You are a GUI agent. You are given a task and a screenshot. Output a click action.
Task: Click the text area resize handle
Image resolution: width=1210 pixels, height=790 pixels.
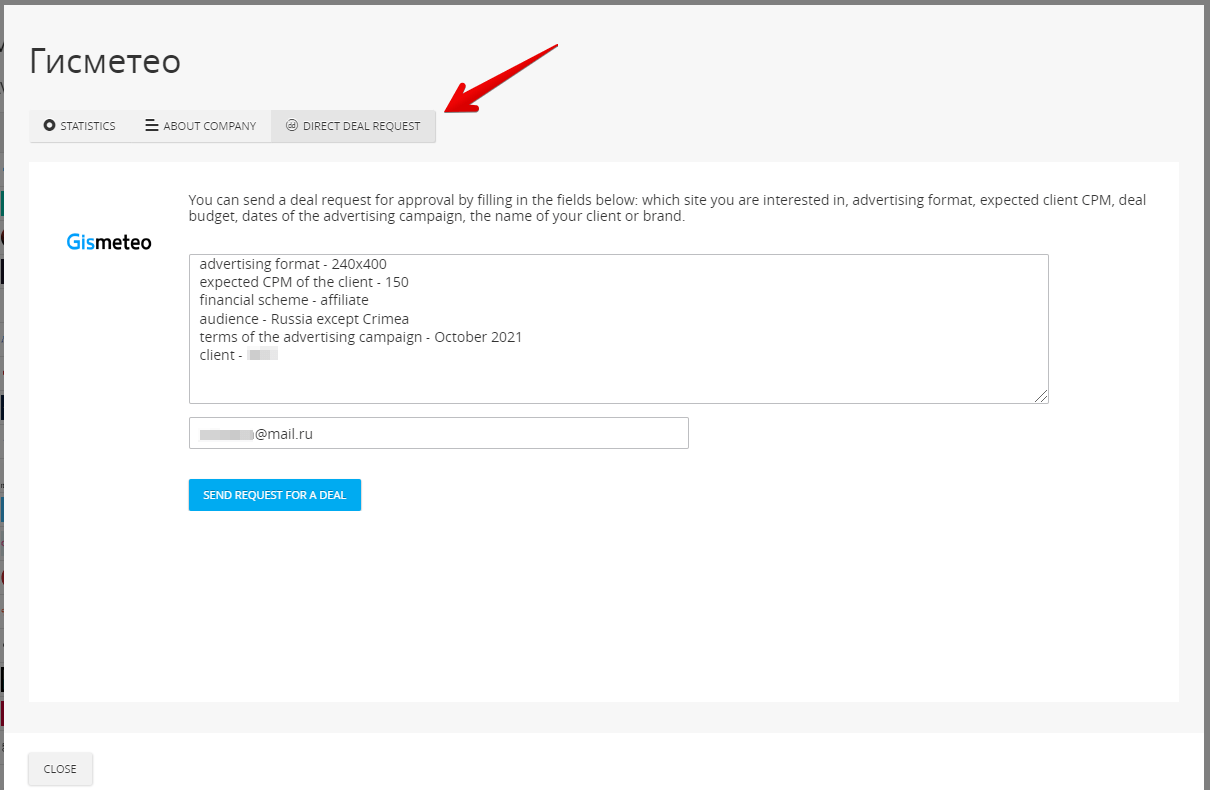[1041, 396]
